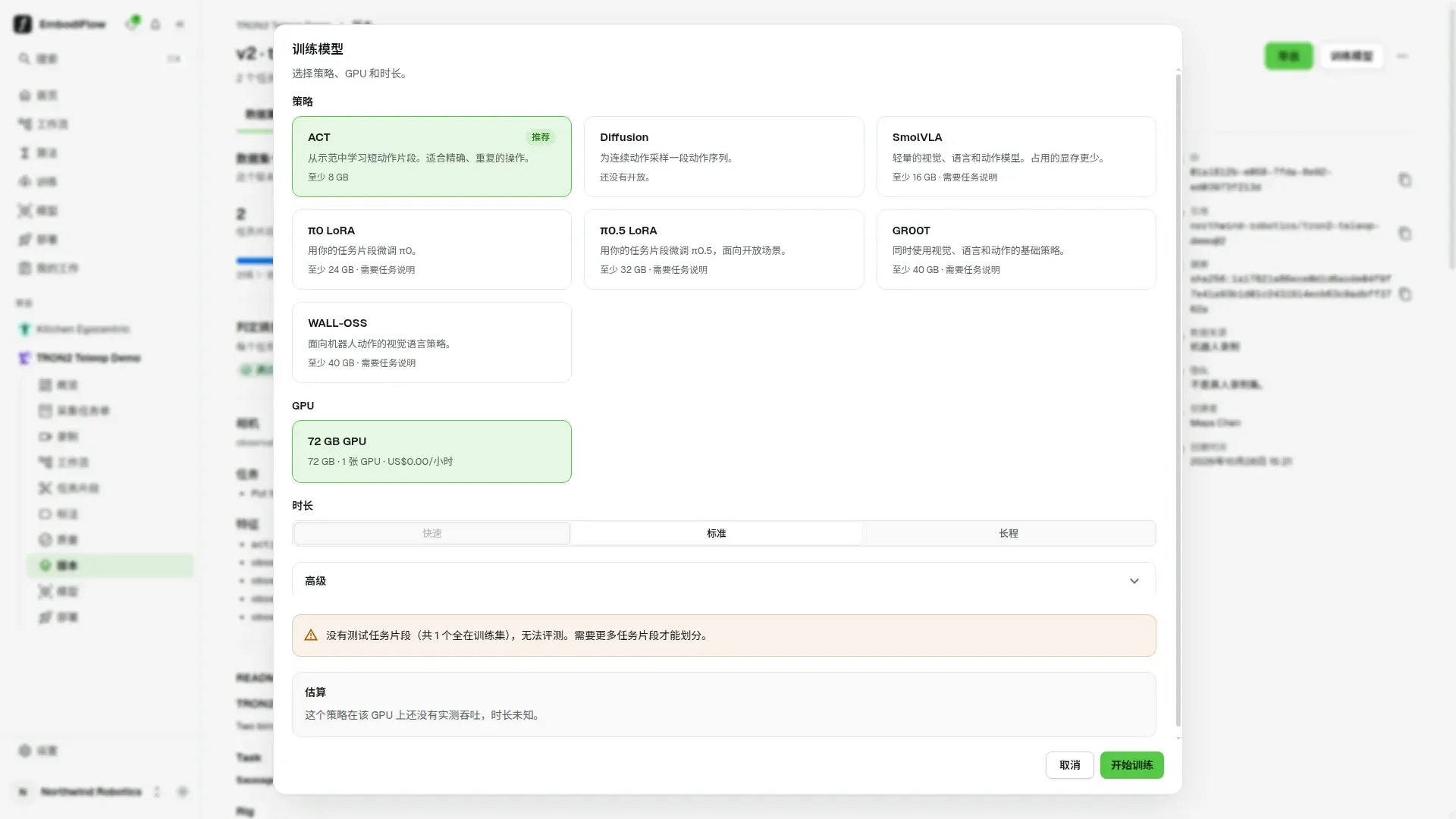Click the 没有测试任务片段 warning message
Screen dimensions: 1456x819
tap(519, 635)
